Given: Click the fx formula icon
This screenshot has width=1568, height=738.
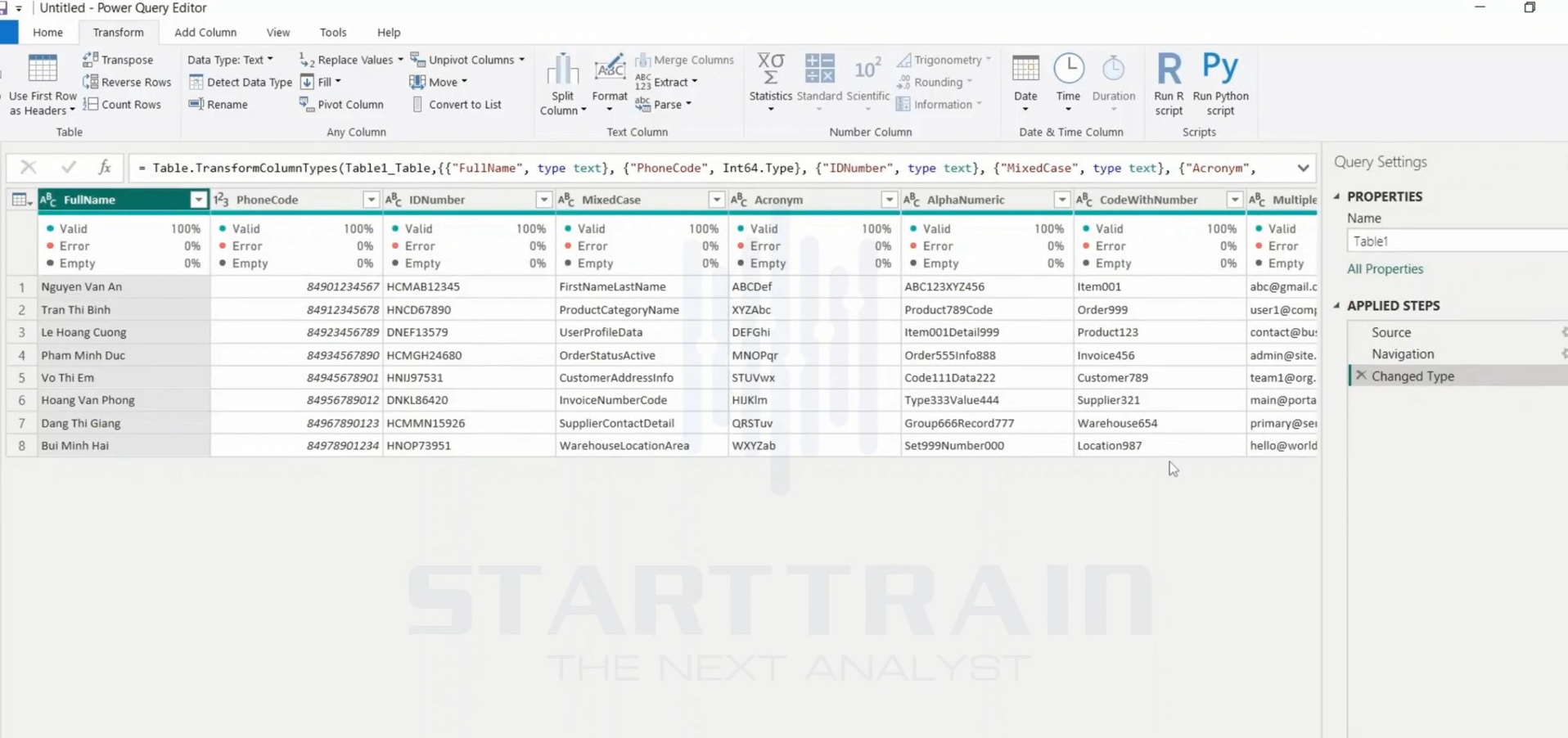Looking at the screenshot, I should pos(105,168).
